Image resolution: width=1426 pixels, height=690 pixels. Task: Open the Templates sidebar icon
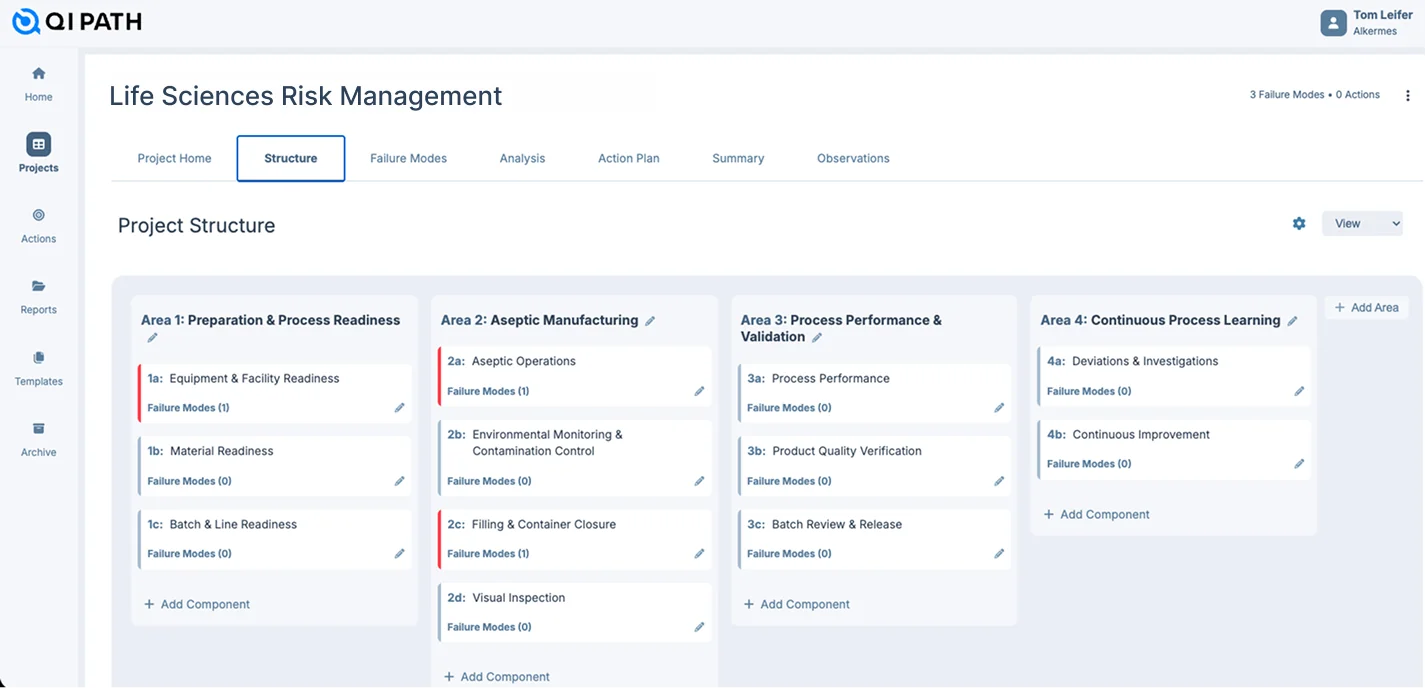(38, 358)
